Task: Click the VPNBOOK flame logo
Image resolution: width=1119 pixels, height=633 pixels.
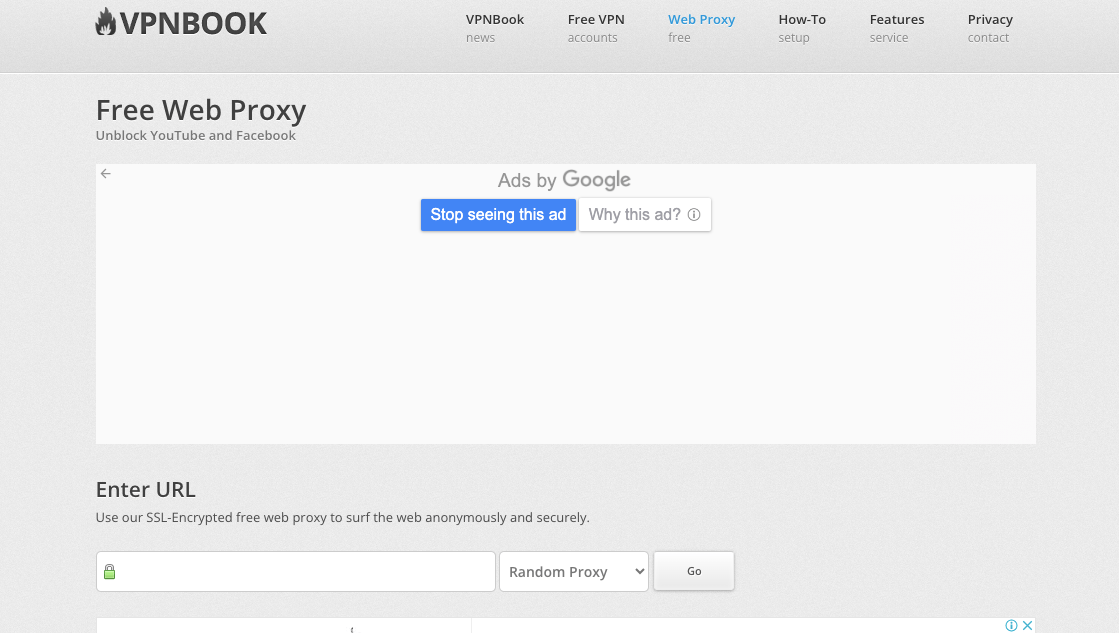Action: 181,23
